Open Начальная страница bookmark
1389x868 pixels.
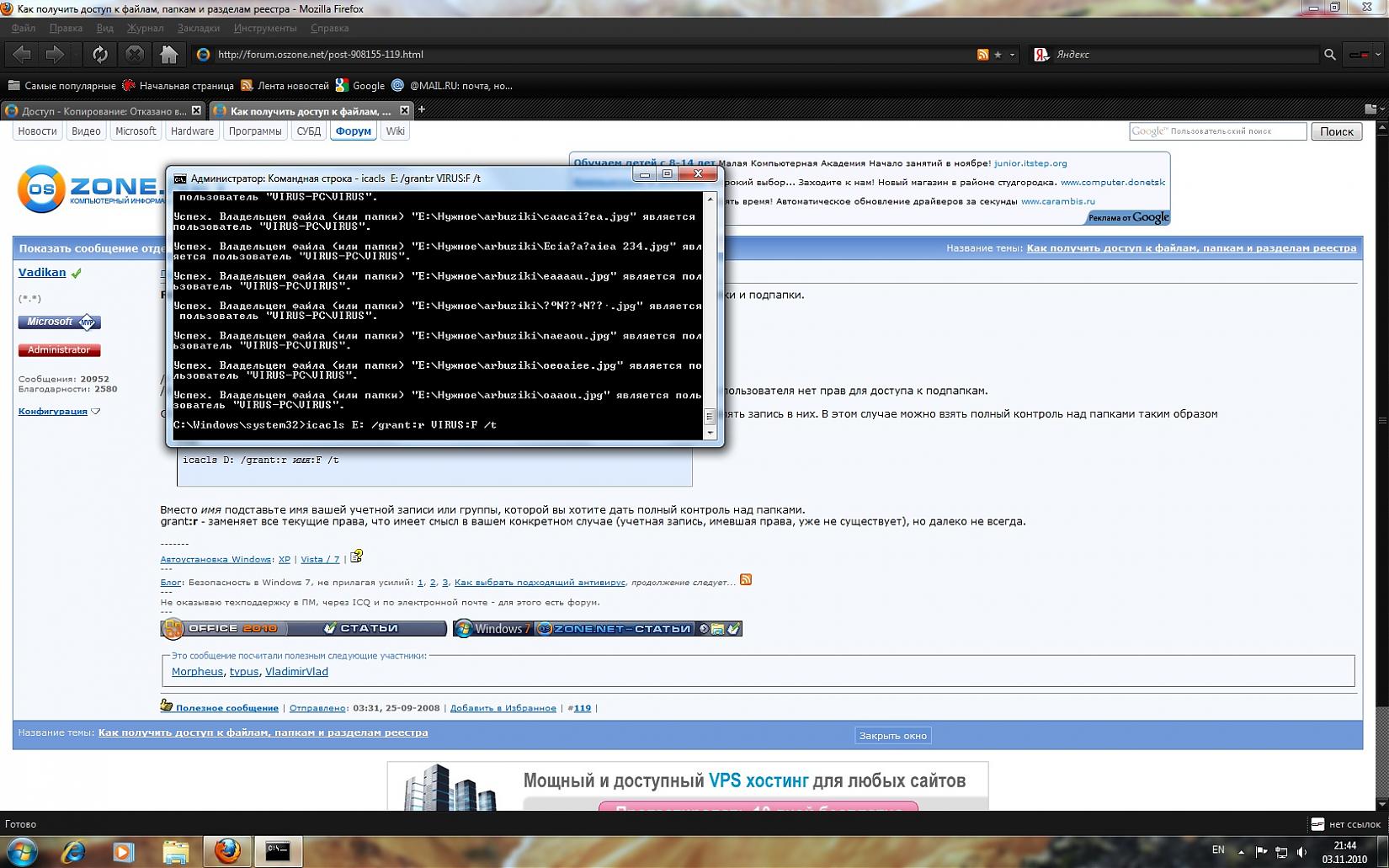[178, 86]
